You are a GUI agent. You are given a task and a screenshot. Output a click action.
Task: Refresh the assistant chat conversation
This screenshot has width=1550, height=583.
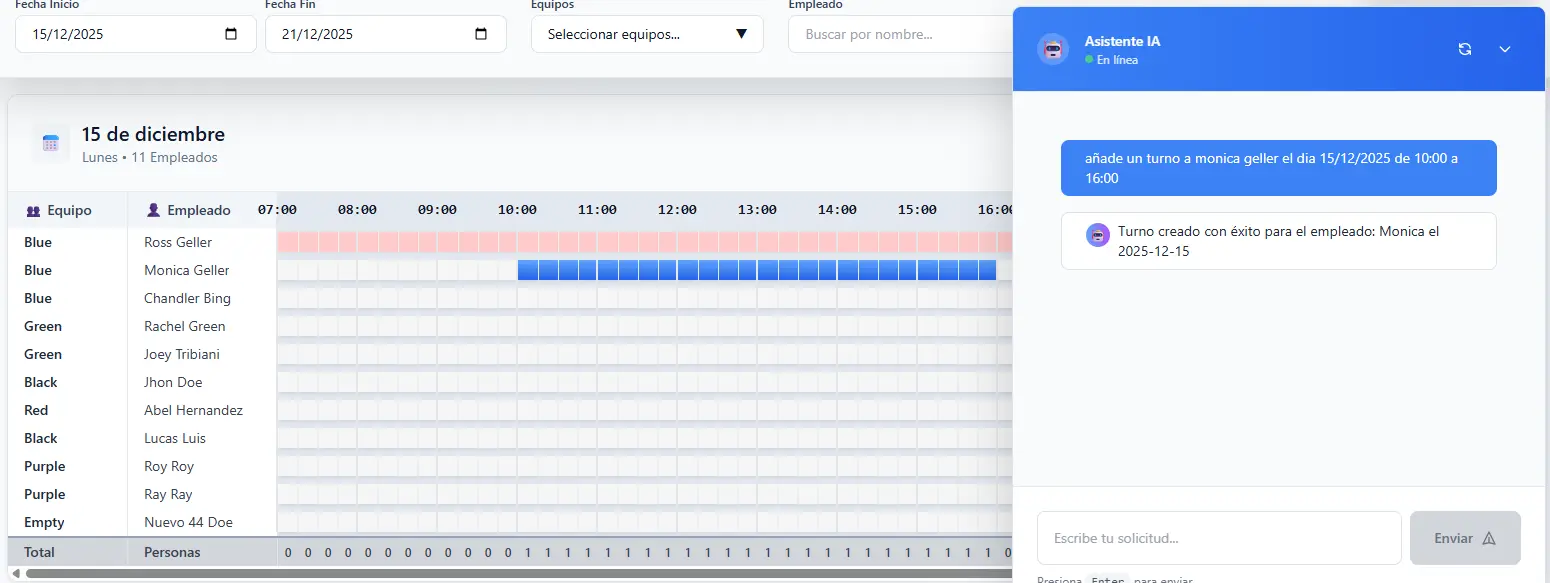click(1465, 49)
